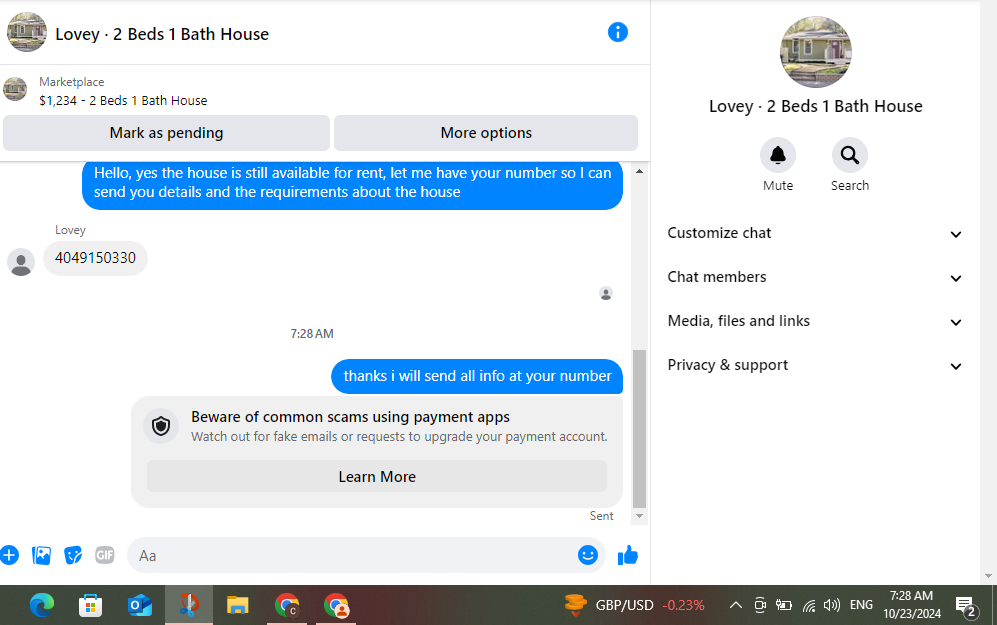Screen dimensions: 997x625
Task: Click the message input field Aa
Action: pos(366,555)
